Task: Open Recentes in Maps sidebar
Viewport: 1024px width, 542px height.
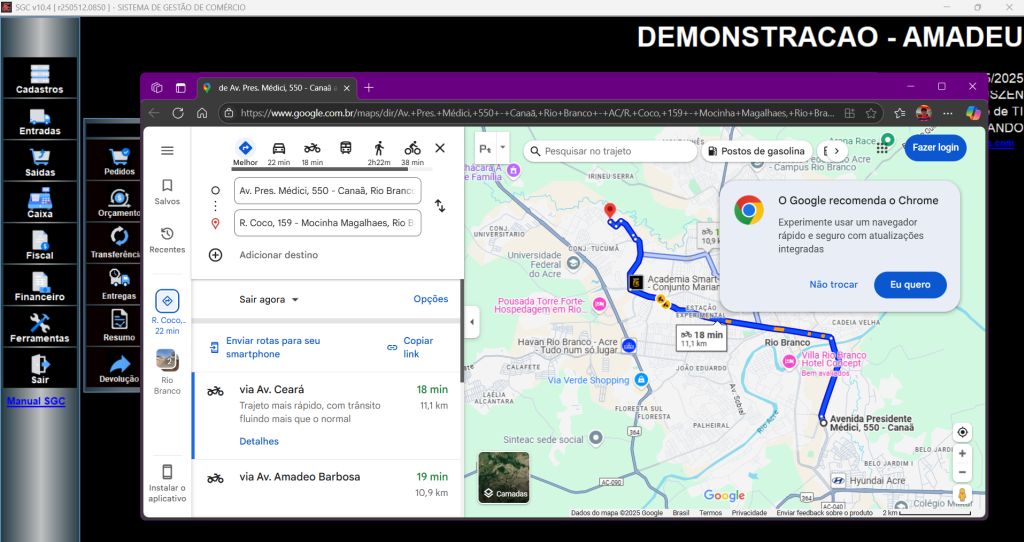Action: point(167,240)
